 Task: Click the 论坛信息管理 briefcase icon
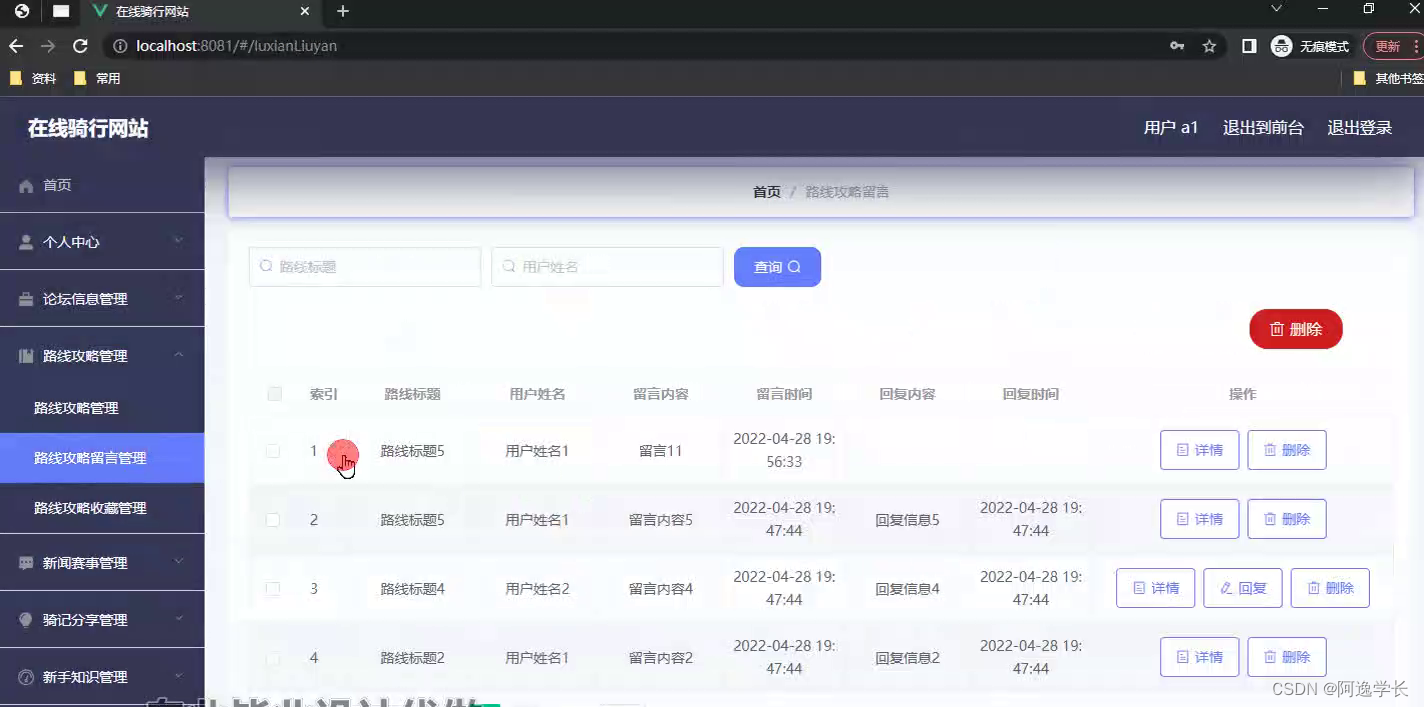click(x=27, y=299)
